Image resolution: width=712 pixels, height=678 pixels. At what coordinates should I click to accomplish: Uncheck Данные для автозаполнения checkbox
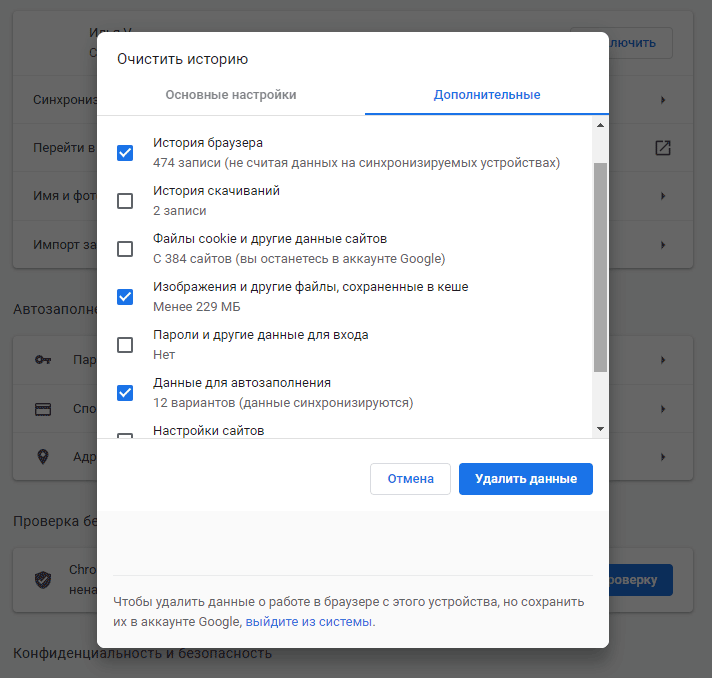(125, 393)
